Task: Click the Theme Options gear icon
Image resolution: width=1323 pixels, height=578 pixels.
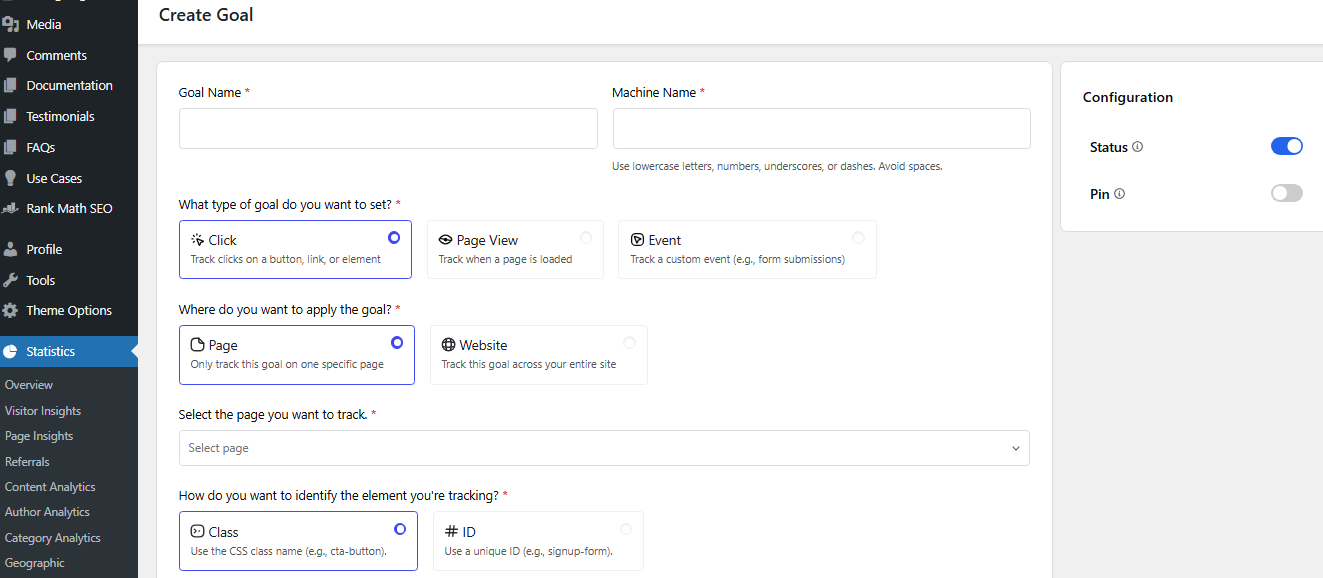Action: (x=11, y=310)
